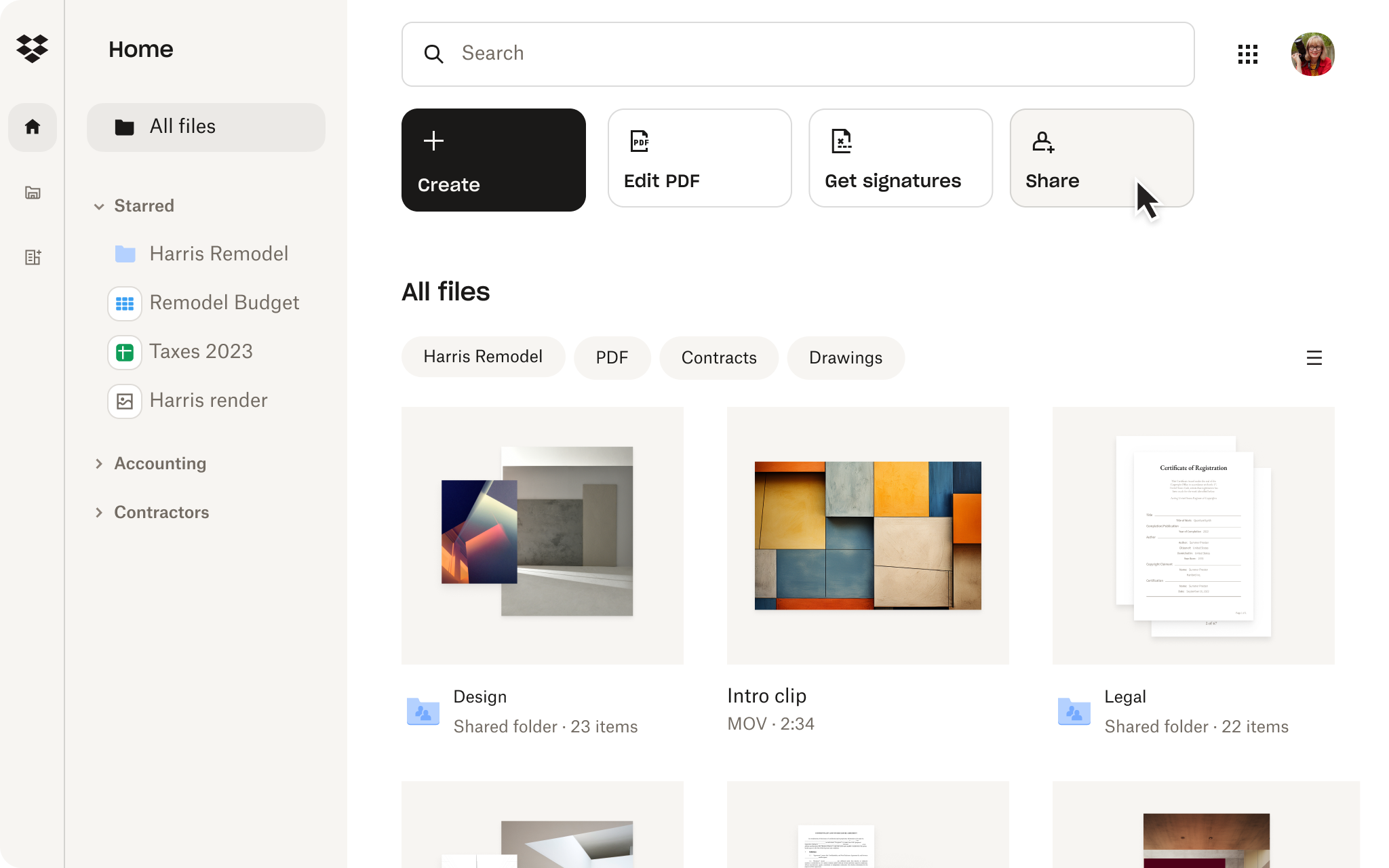Open the apps grid icon near the avatar
The image size is (1389, 868).
(1248, 54)
